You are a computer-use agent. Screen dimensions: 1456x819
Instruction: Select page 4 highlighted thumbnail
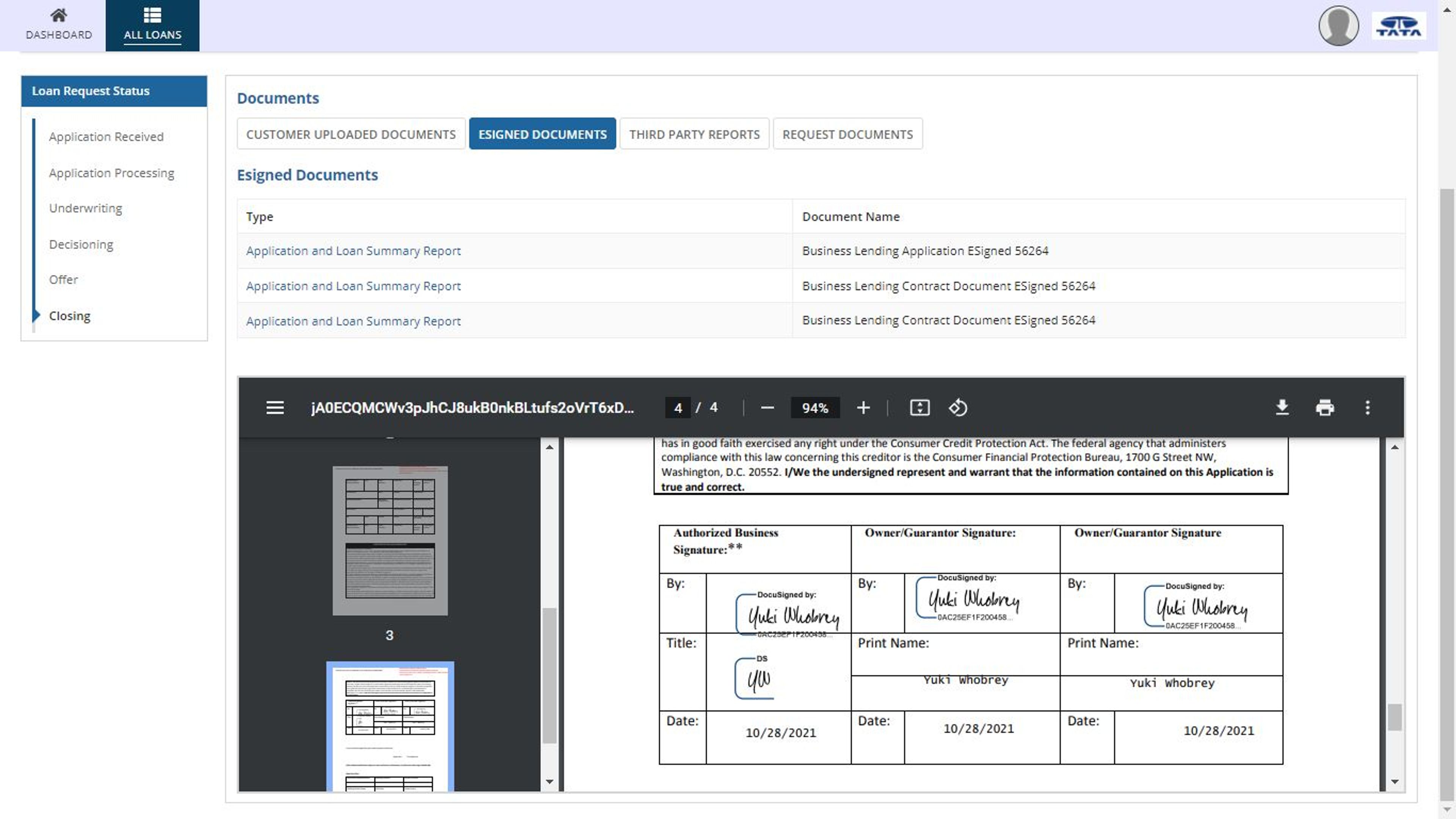[390, 726]
